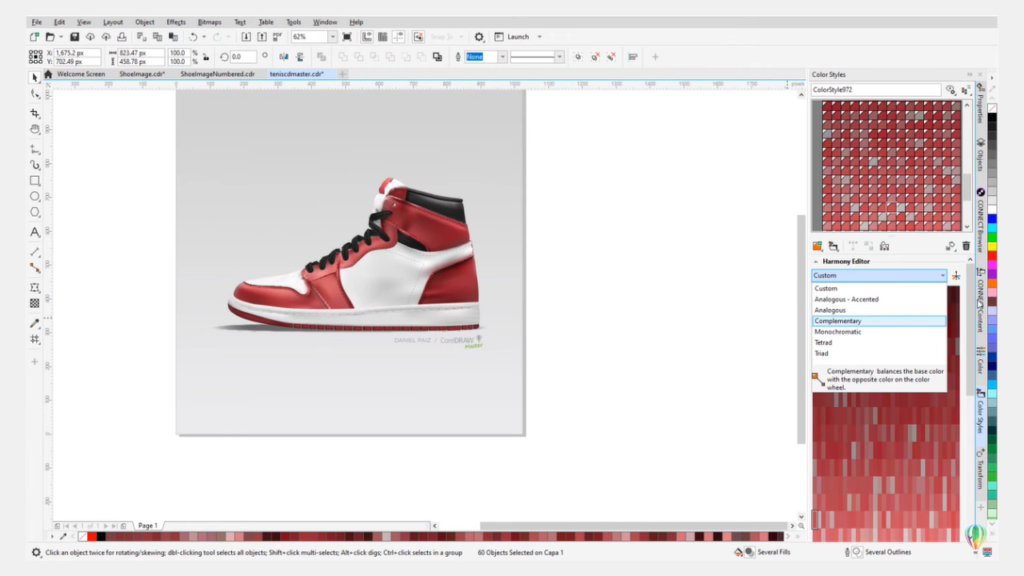The height and width of the screenshot is (576, 1024).
Task: Open the Object menu
Action: click(144, 22)
